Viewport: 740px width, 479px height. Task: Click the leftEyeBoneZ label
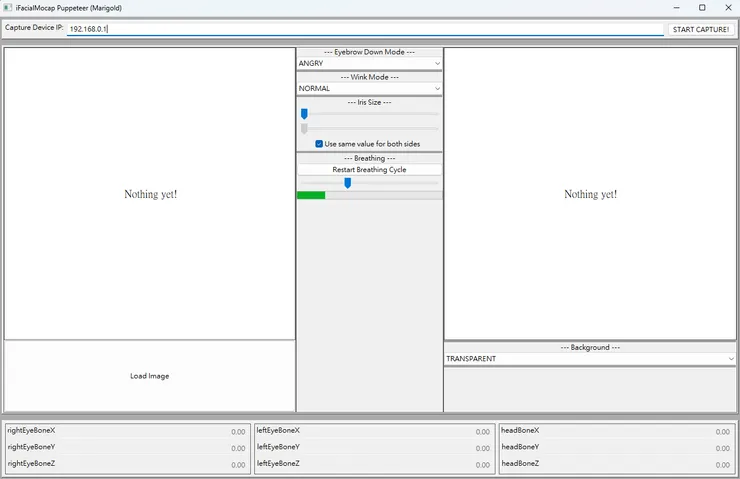[x=278, y=463]
